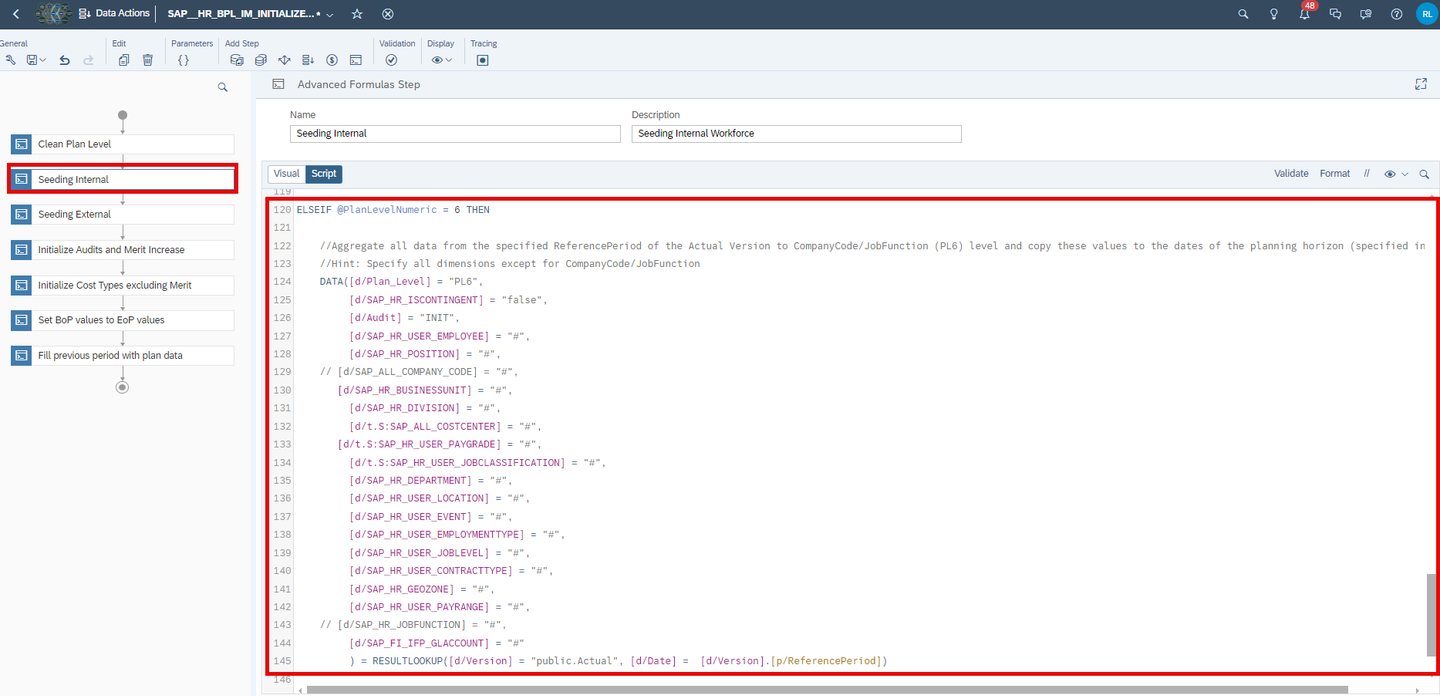Image resolution: width=1440 pixels, height=696 pixels.
Task: Add an advanced formulas step
Action: 356,60
